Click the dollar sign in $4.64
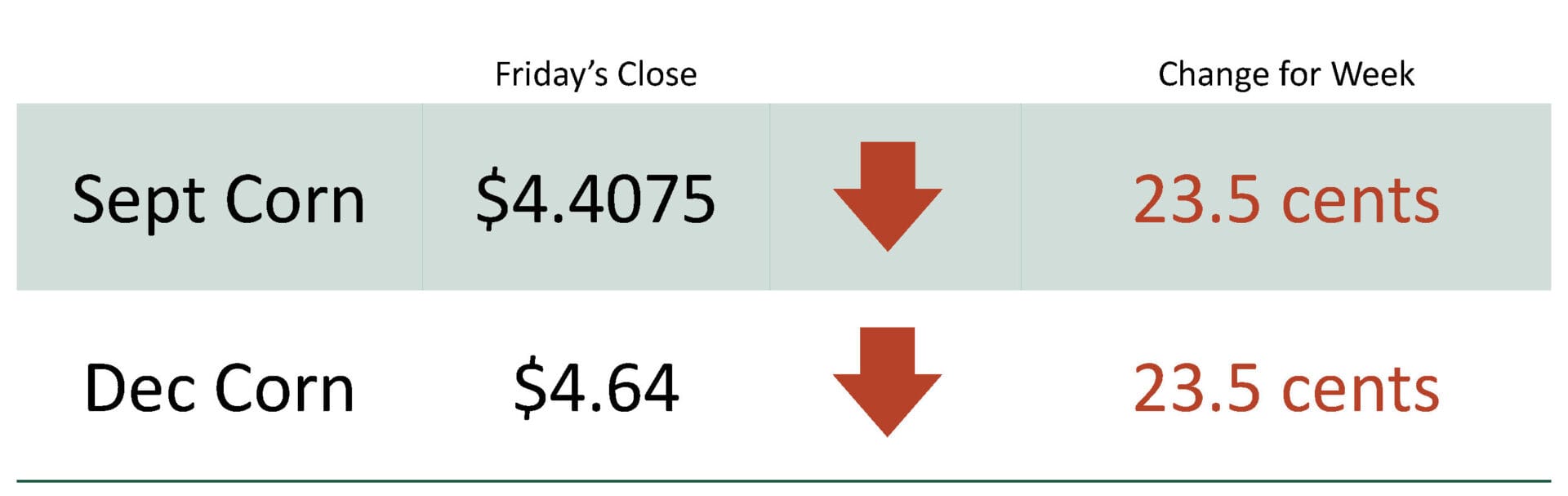 point(530,388)
